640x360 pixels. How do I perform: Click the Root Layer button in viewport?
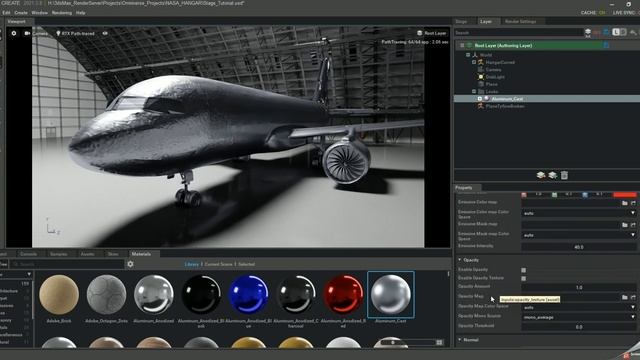click(x=431, y=33)
